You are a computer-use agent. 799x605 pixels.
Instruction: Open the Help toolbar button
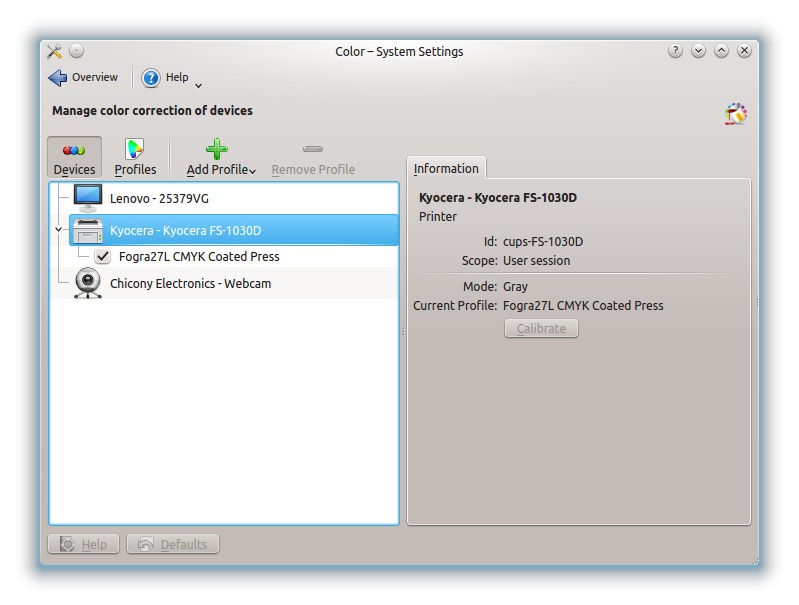165,77
